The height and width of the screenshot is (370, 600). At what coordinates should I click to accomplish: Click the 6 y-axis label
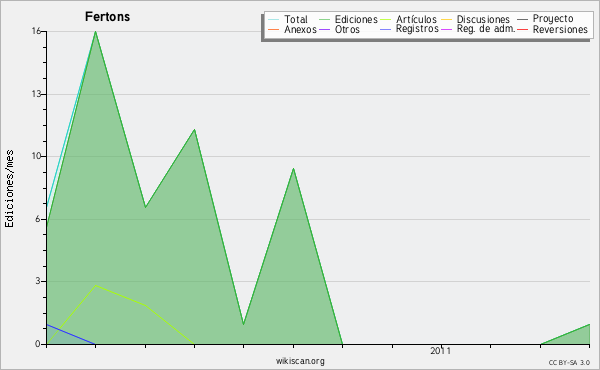coord(38,219)
